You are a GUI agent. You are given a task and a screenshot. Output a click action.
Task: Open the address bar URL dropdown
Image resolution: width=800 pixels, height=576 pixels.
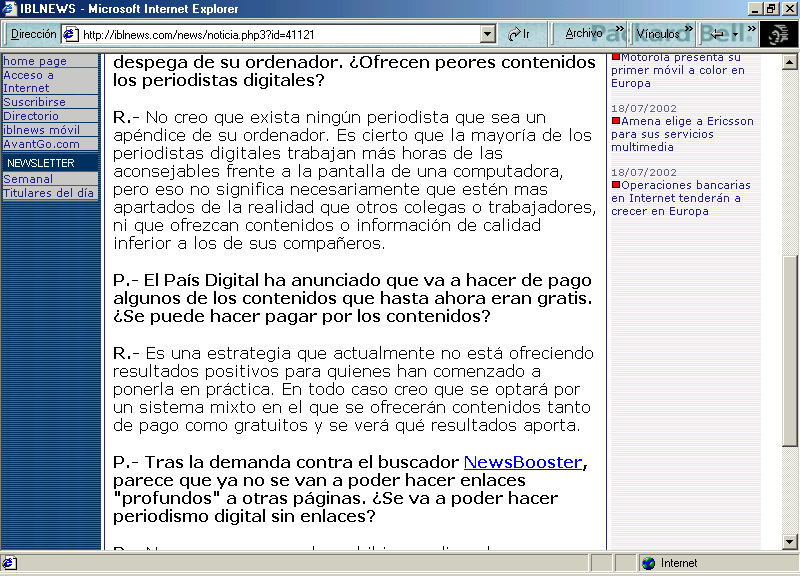(488, 34)
